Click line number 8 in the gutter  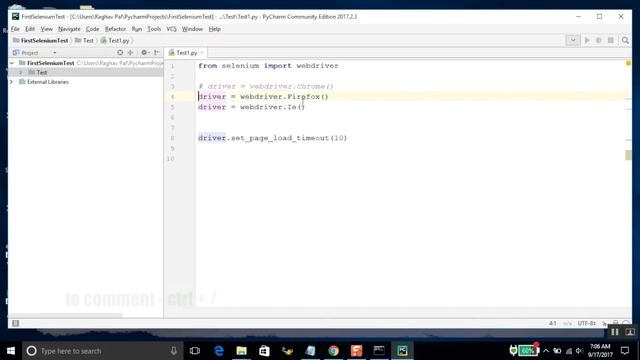tap(173, 138)
